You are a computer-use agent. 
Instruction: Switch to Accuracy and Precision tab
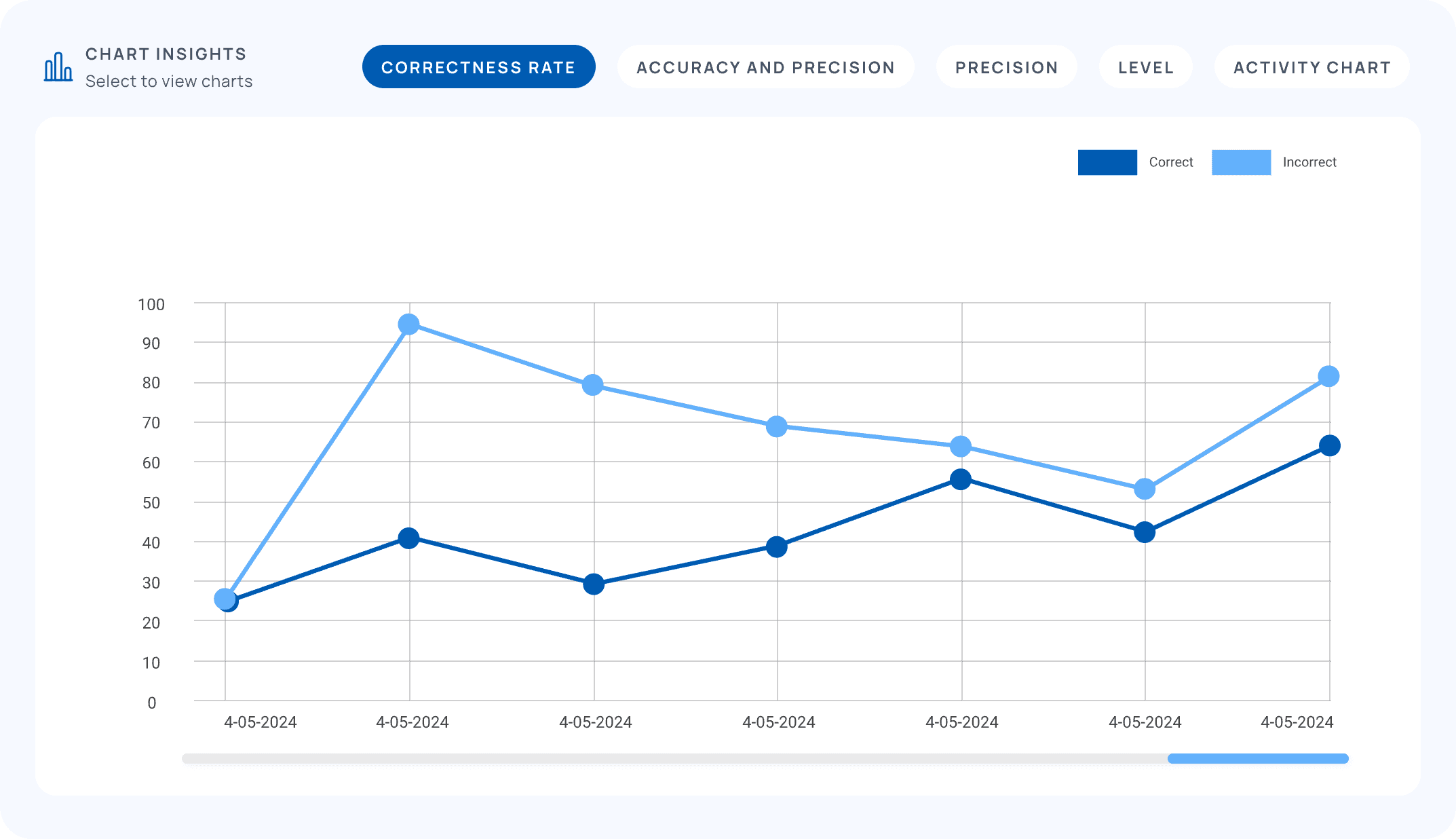765,67
